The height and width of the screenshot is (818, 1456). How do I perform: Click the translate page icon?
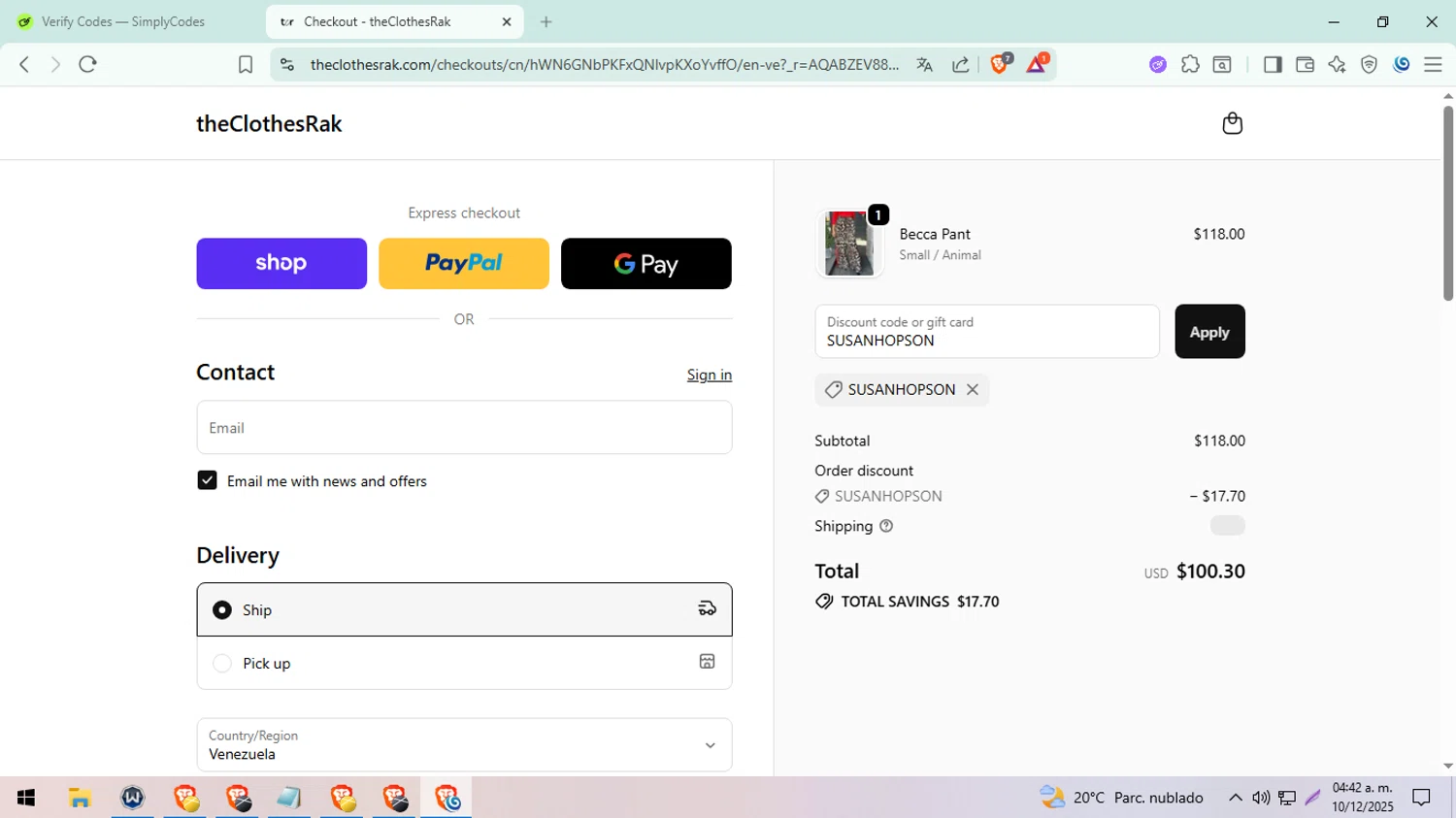point(924,64)
